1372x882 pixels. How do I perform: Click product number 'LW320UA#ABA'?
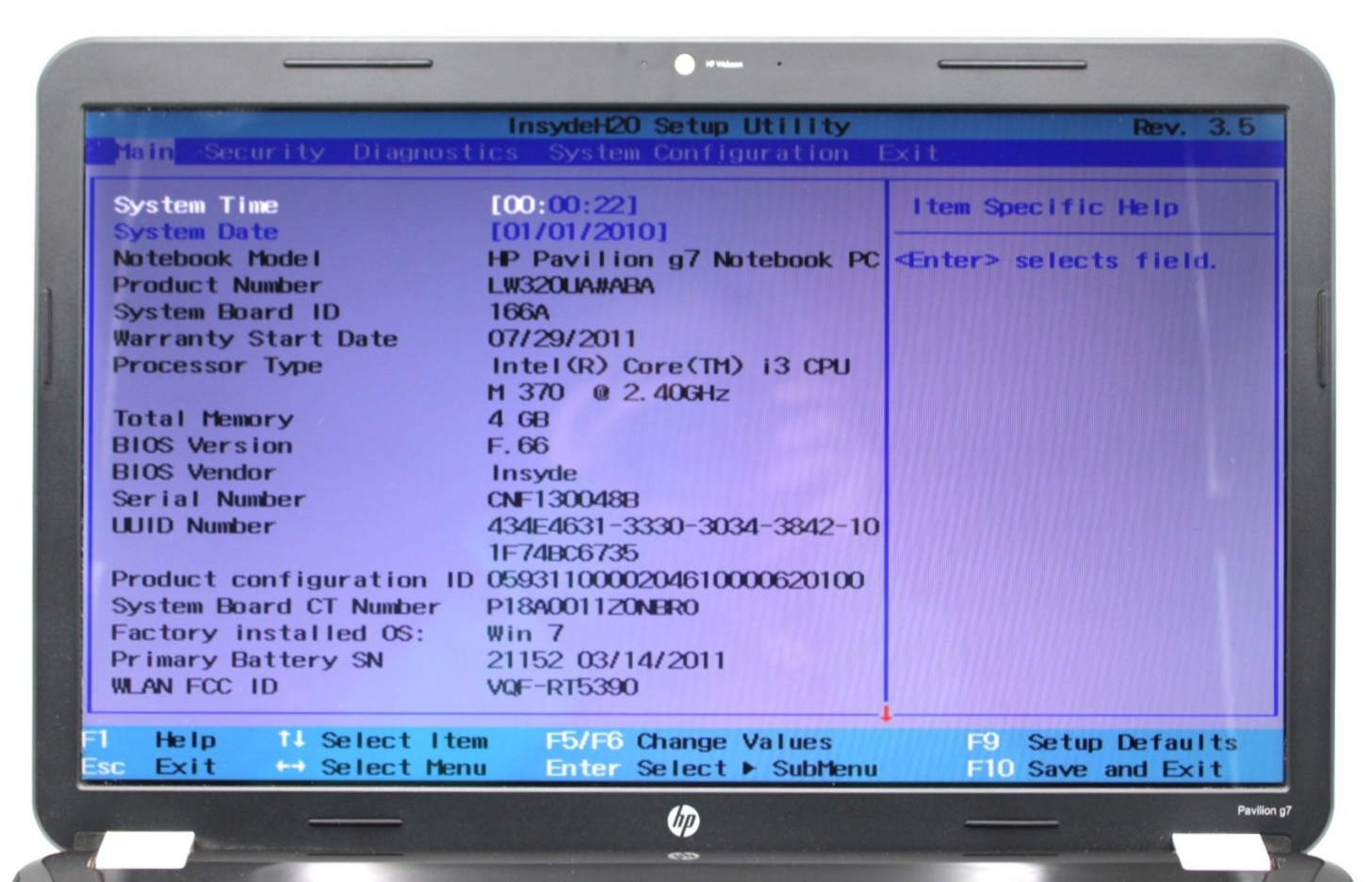point(571,286)
